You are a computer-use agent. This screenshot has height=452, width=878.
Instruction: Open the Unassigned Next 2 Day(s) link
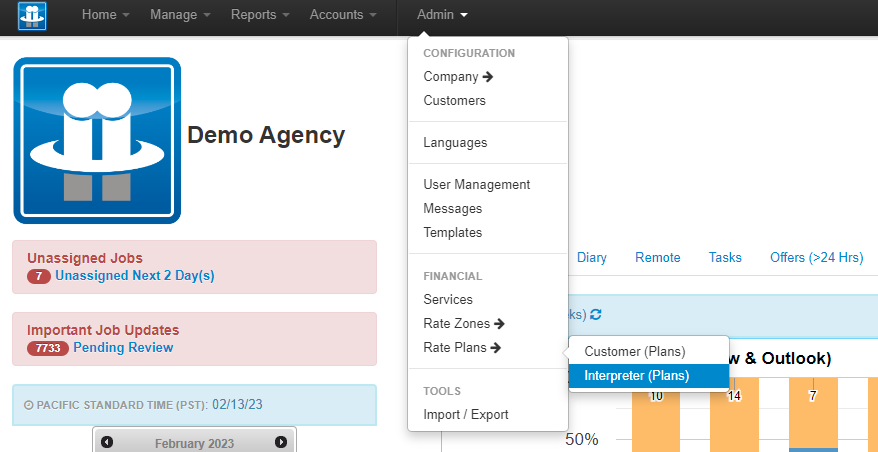coord(135,276)
